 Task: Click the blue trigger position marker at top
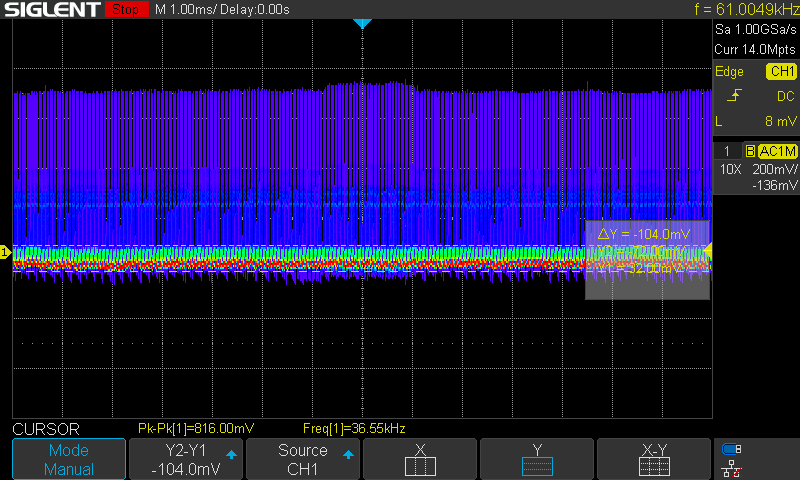coord(363,23)
